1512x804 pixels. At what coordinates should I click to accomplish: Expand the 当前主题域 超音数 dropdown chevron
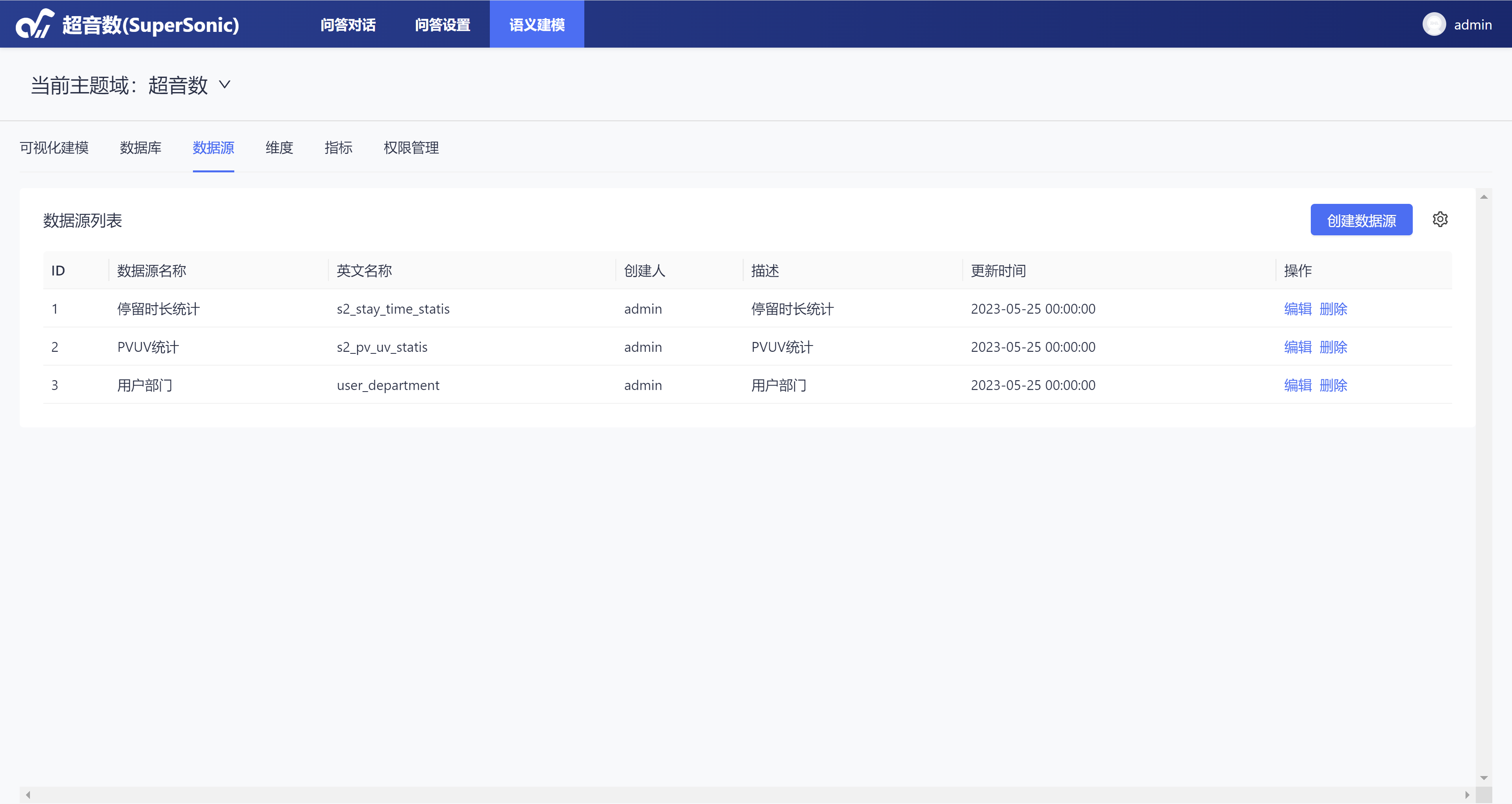pyautogui.click(x=225, y=85)
